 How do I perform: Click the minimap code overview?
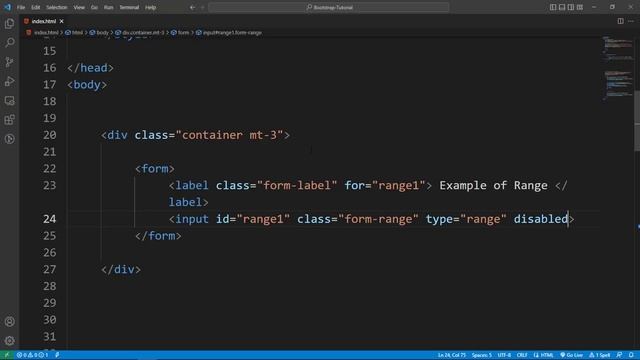coord(618,69)
